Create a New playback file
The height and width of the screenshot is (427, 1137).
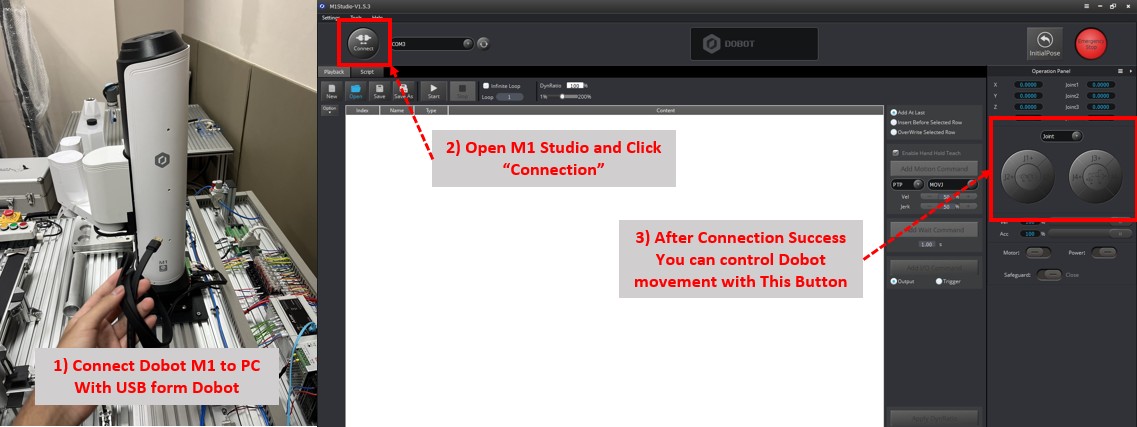[331, 91]
